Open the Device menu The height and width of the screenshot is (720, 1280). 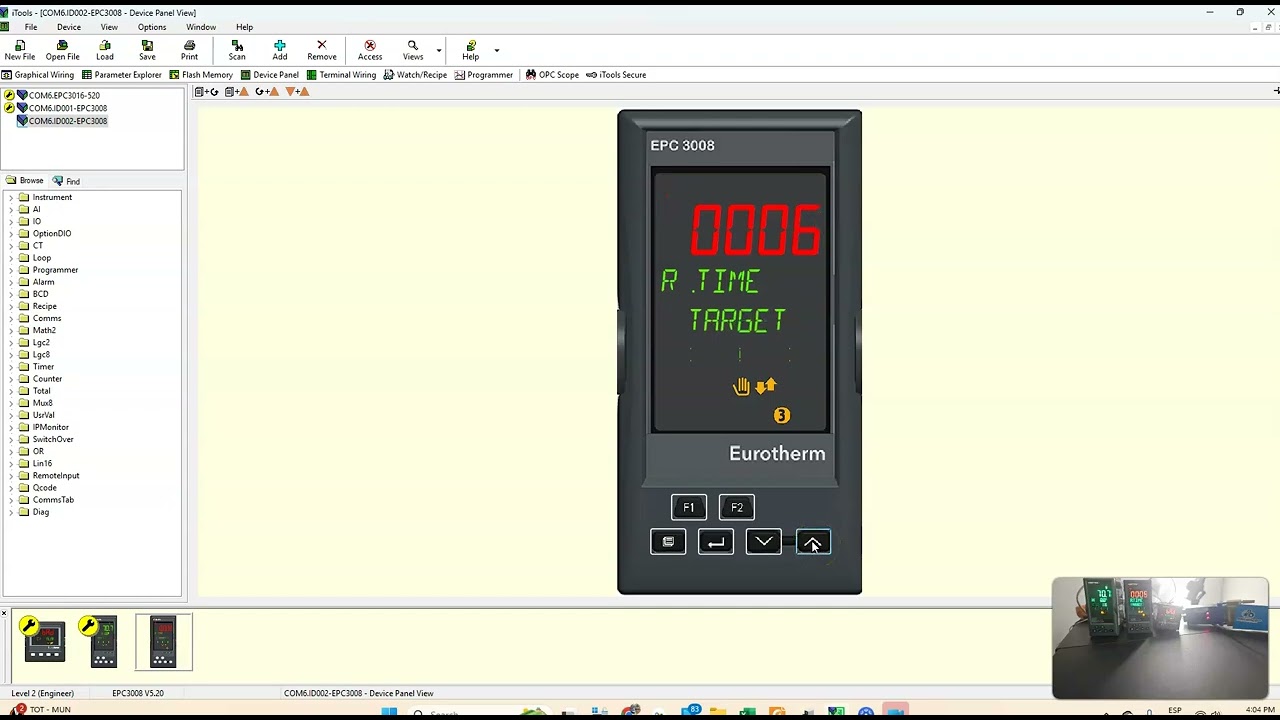coord(69,27)
